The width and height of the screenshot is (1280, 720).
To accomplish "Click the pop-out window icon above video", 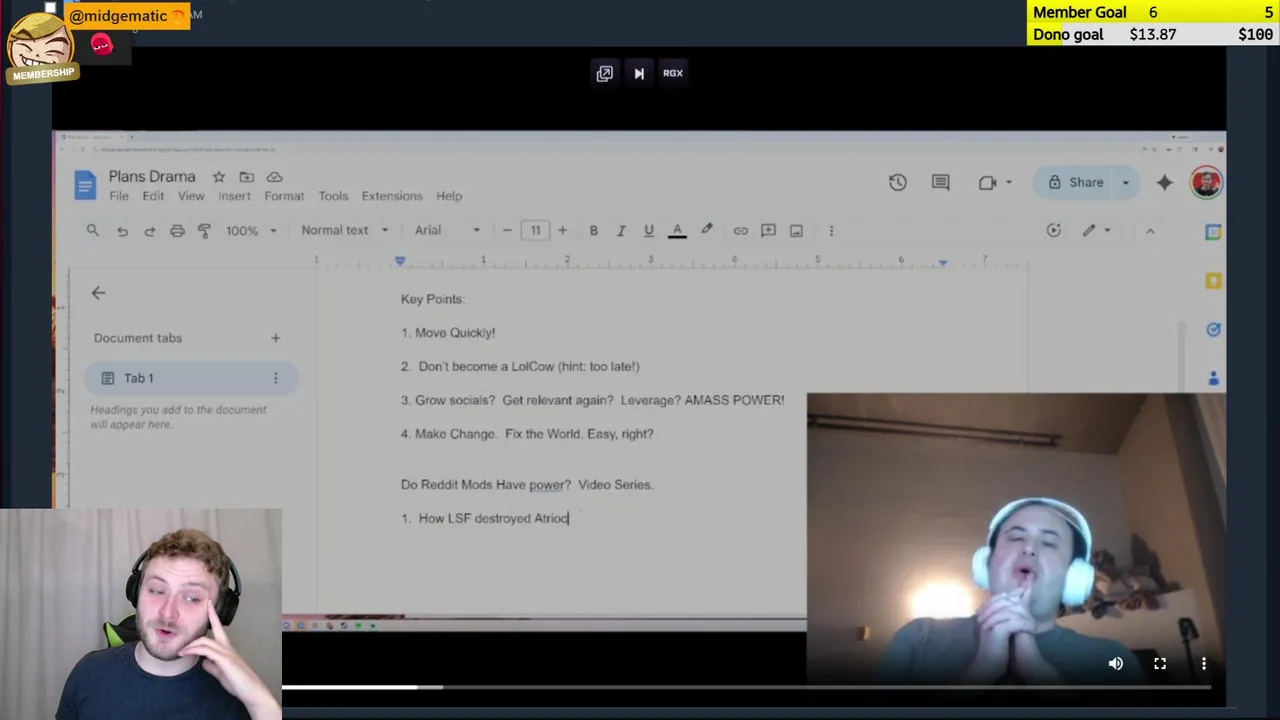I will coord(604,73).
